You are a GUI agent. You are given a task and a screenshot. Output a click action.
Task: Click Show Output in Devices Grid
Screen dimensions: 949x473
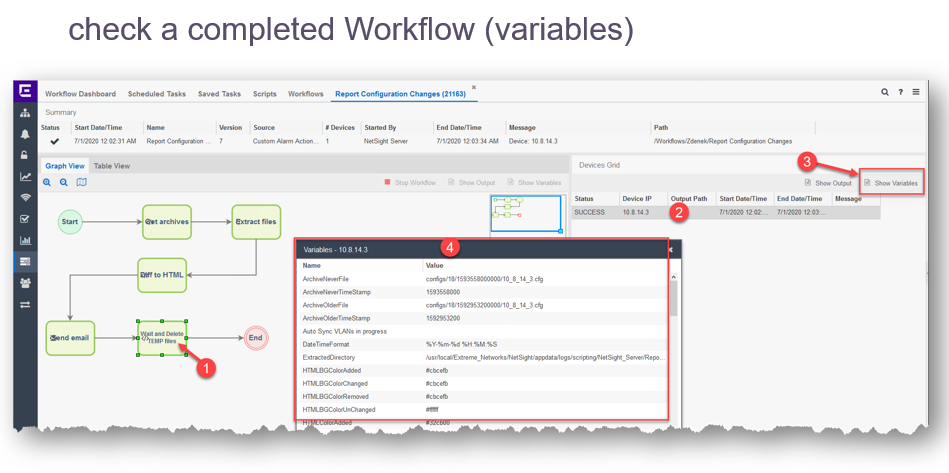[828, 183]
